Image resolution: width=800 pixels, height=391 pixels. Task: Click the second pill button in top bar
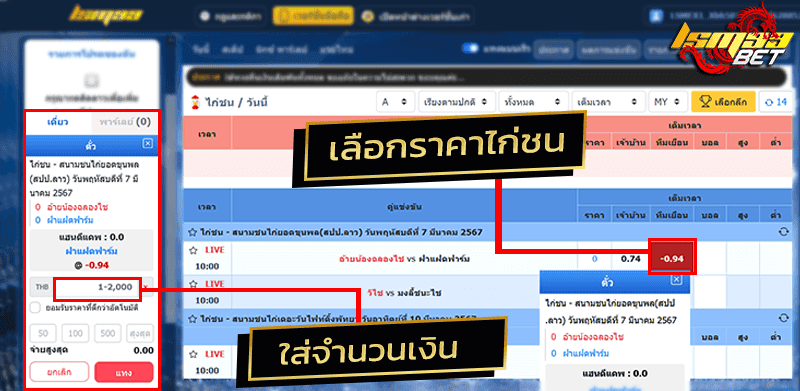(609, 50)
